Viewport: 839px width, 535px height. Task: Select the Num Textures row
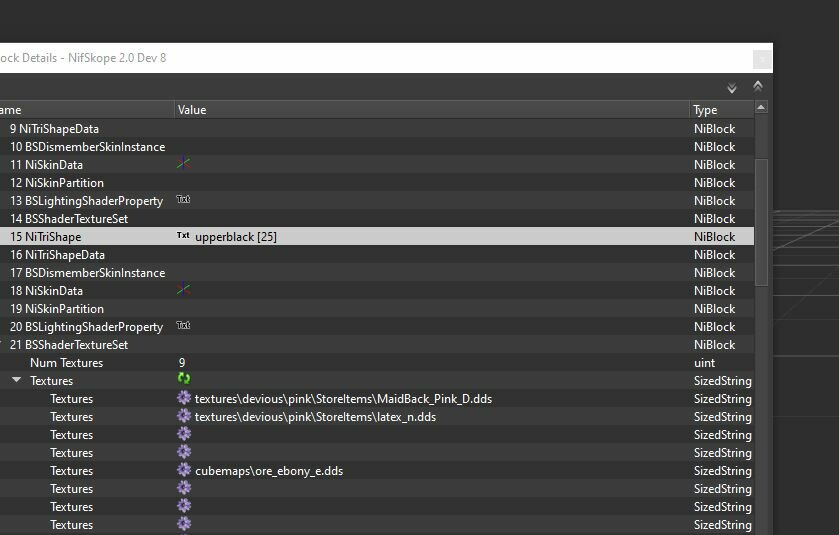coord(377,363)
